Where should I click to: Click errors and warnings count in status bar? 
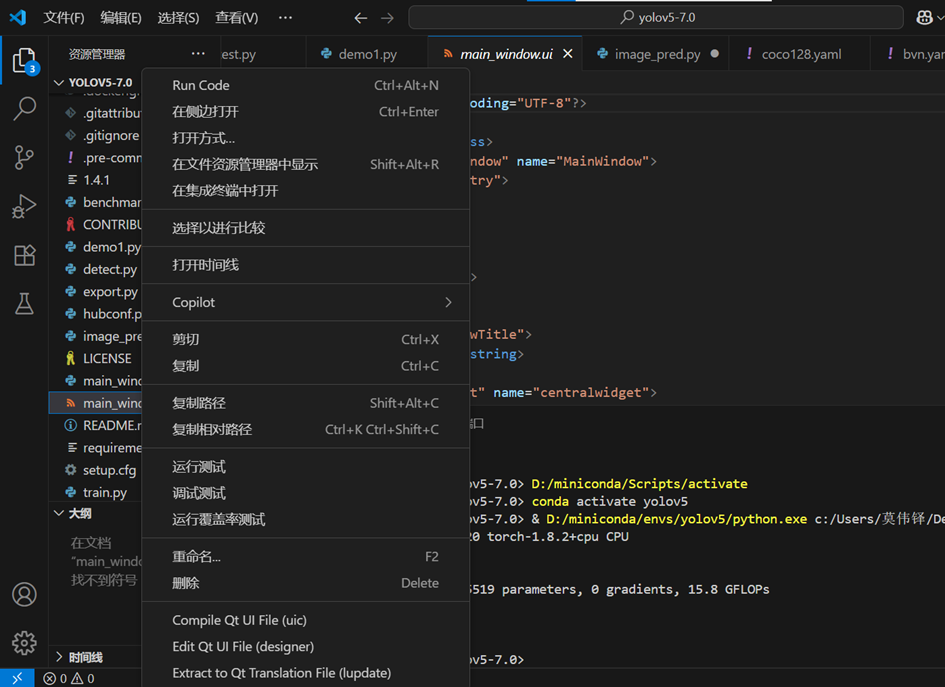pyautogui.click(x=69, y=679)
